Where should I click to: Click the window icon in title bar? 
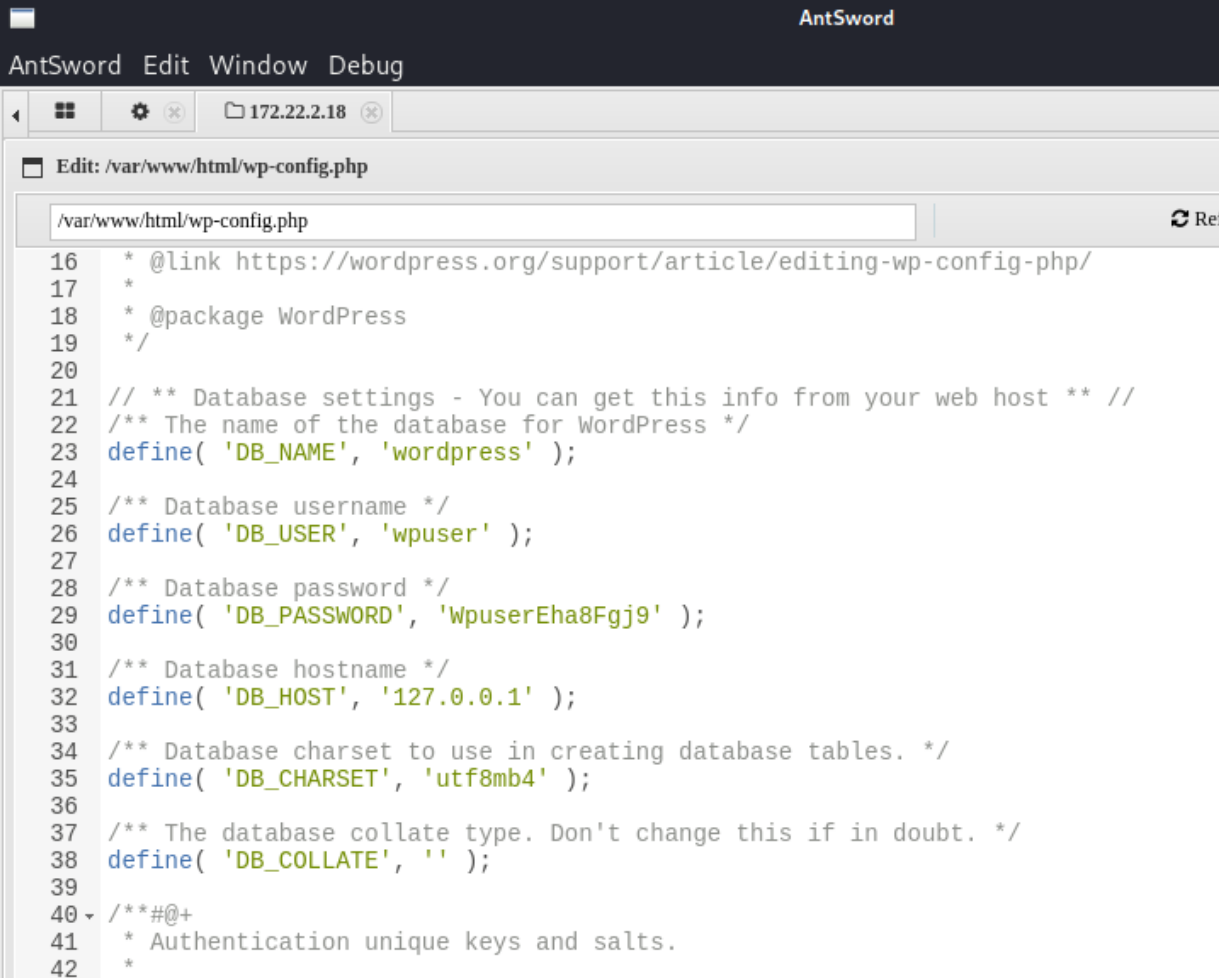(21, 18)
